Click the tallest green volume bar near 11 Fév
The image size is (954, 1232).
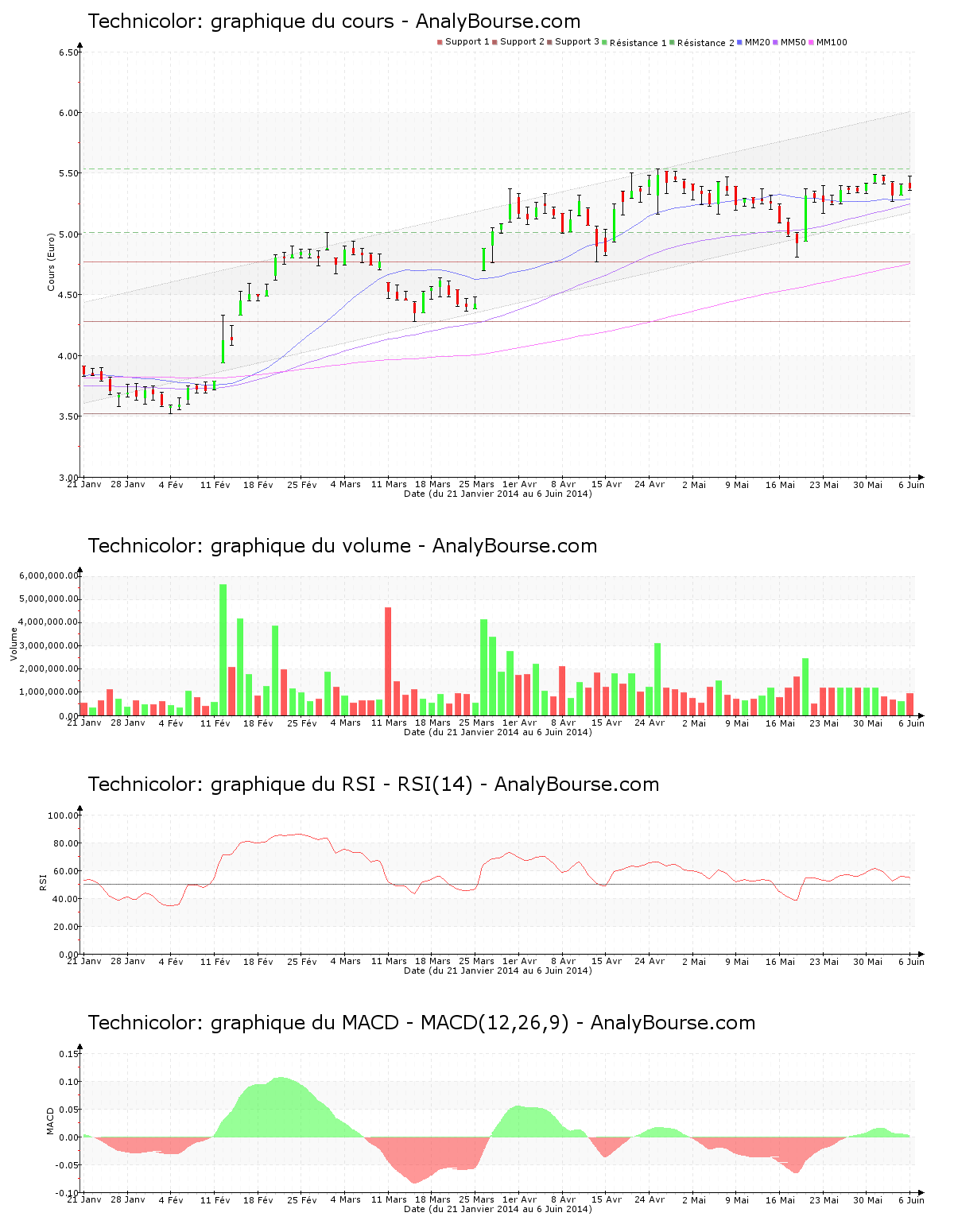[x=223, y=649]
